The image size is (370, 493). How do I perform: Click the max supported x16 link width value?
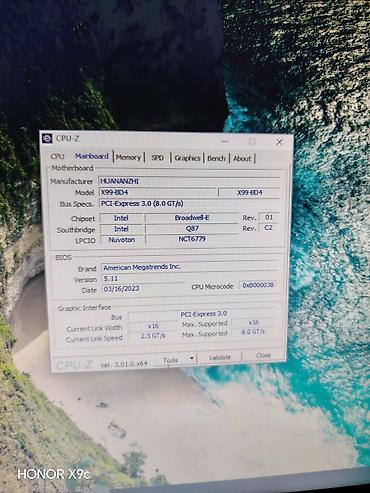point(253,322)
